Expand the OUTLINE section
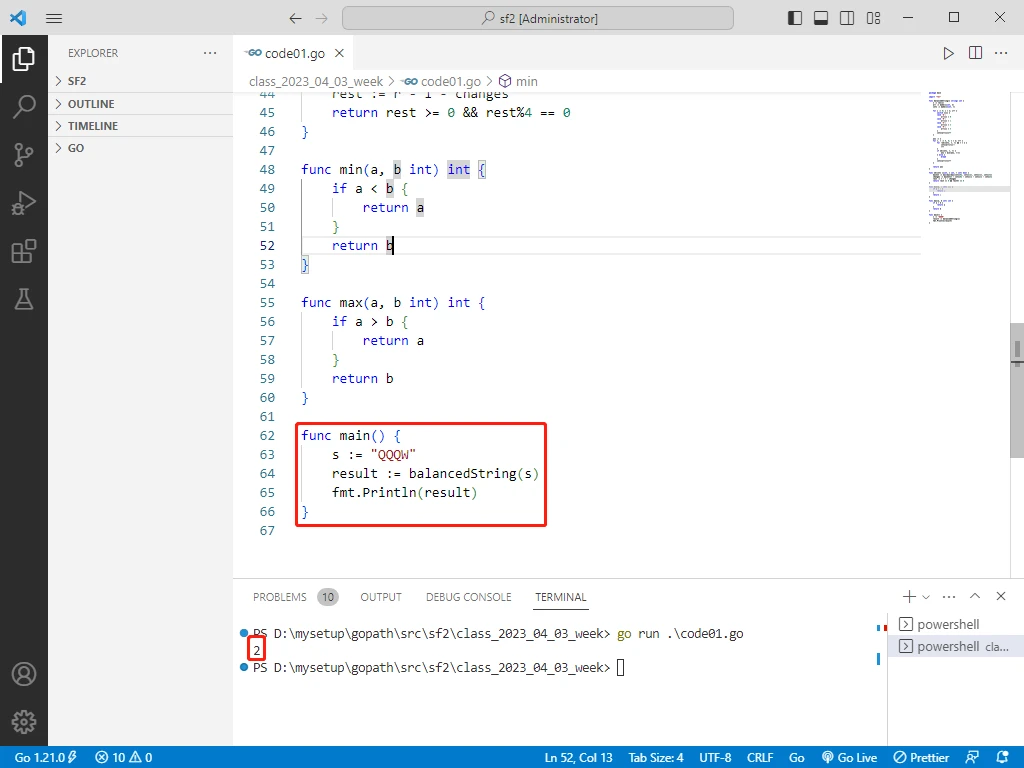 tap(140, 104)
